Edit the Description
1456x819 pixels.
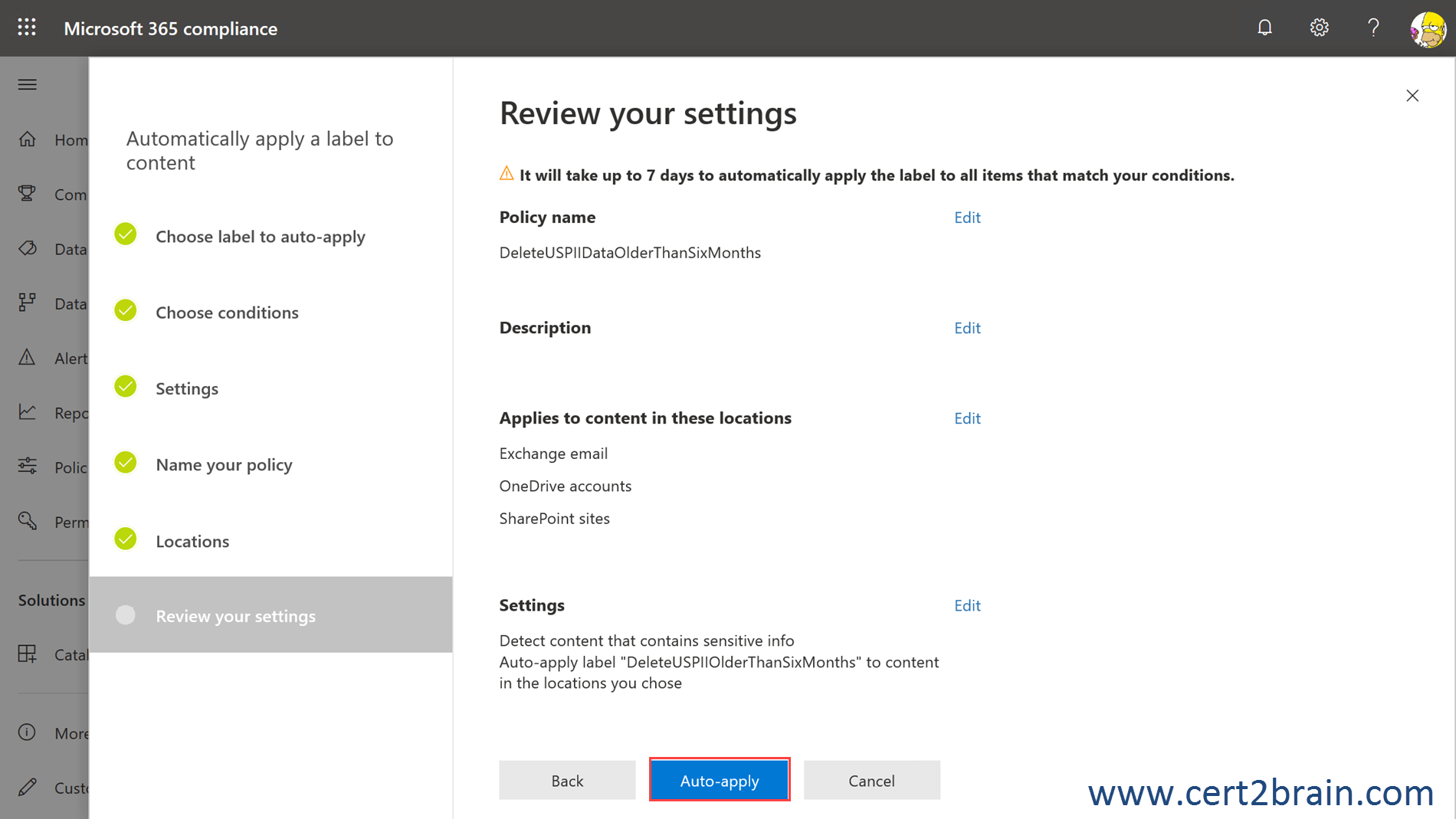[x=967, y=328]
